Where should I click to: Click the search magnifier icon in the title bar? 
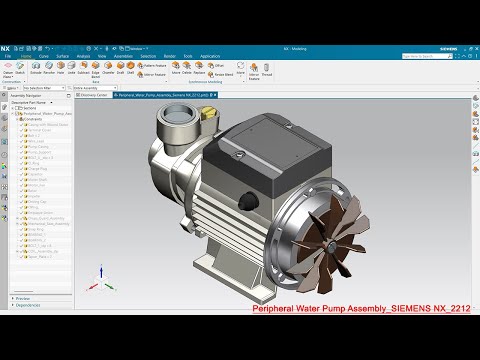point(450,56)
